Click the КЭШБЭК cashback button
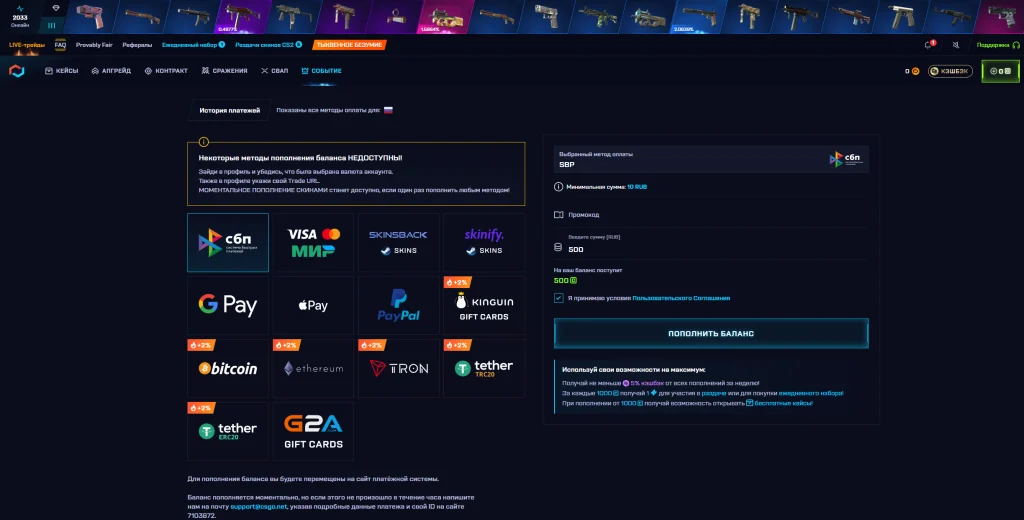The image size is (1024, 520). 950,71
